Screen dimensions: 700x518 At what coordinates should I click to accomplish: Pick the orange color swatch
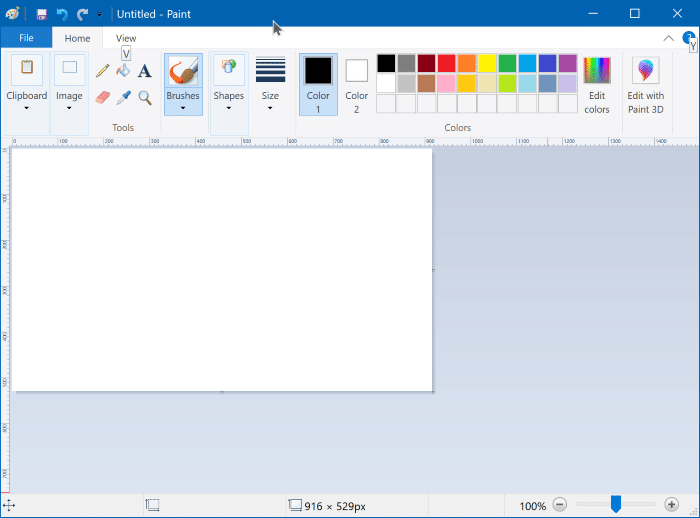tap(467, 63)
